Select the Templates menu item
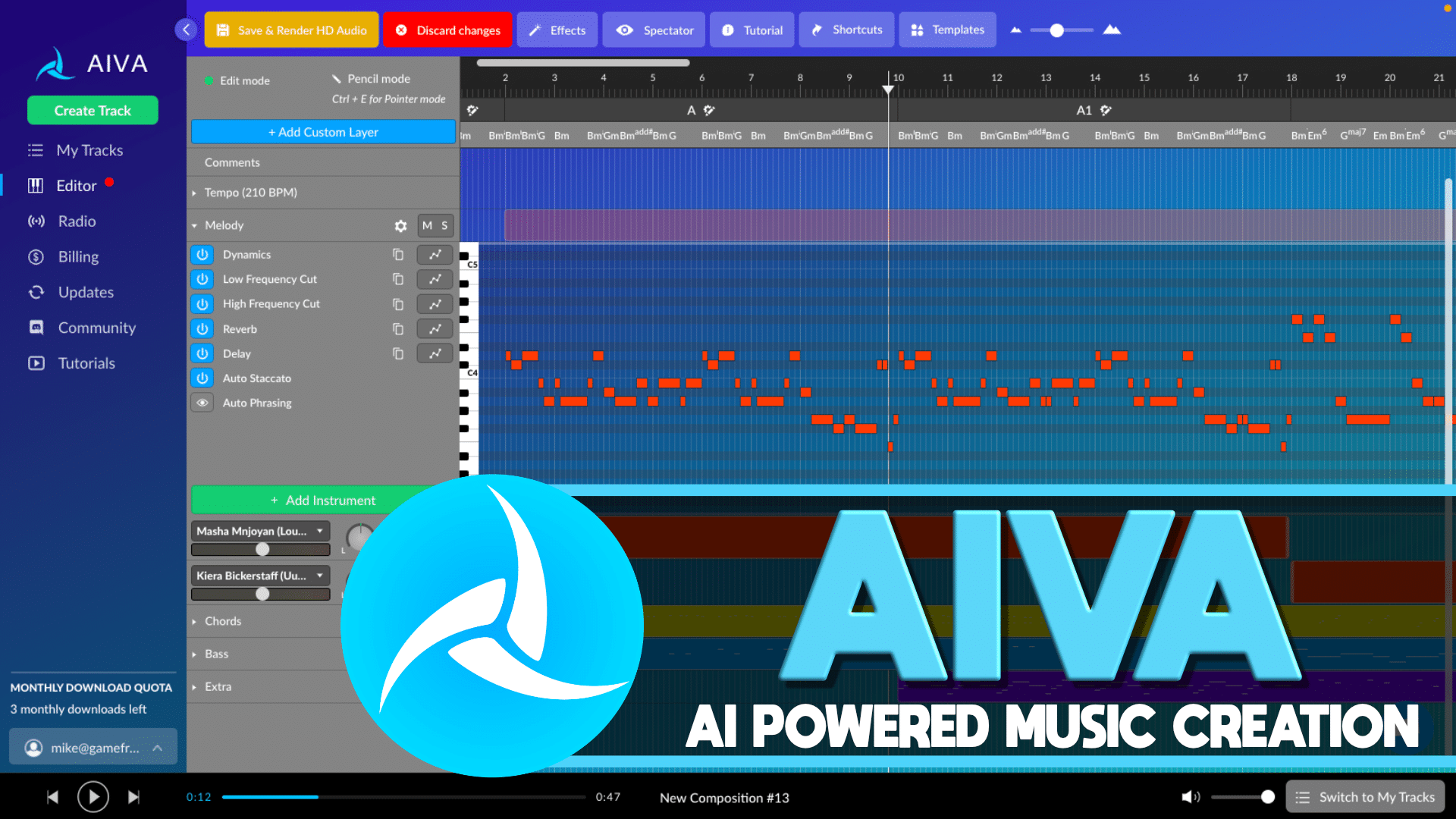The height and width of the screenshot is (819, 1456). 947,30
